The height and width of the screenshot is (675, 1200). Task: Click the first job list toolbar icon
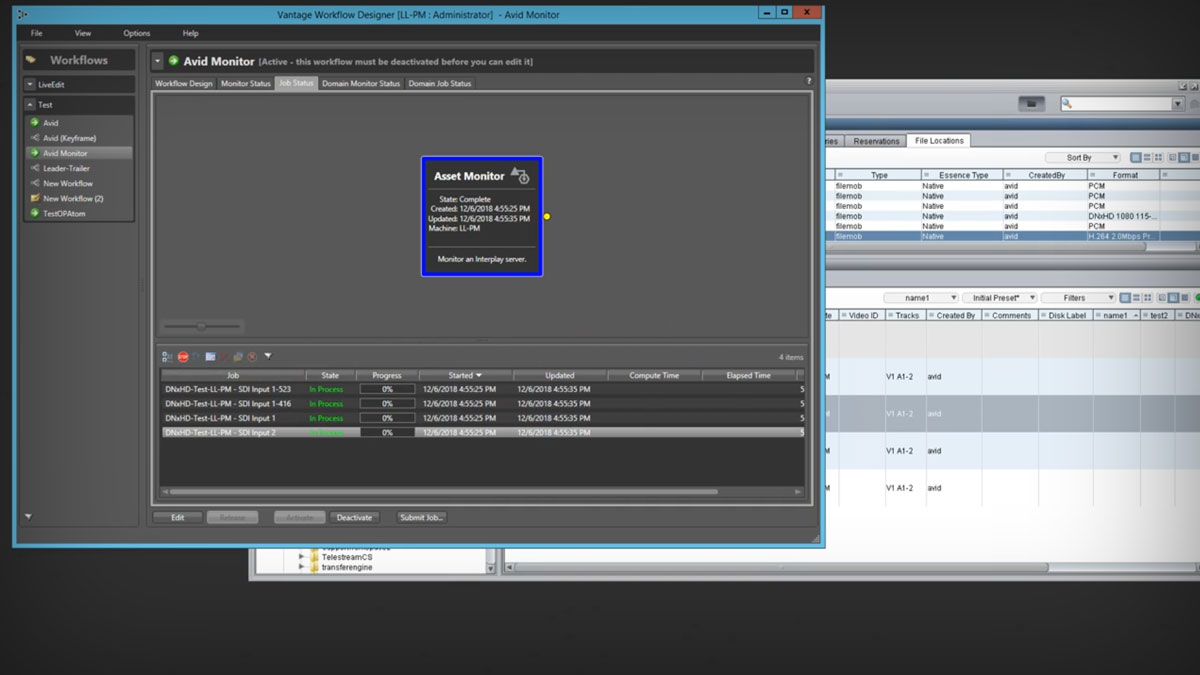168,356
